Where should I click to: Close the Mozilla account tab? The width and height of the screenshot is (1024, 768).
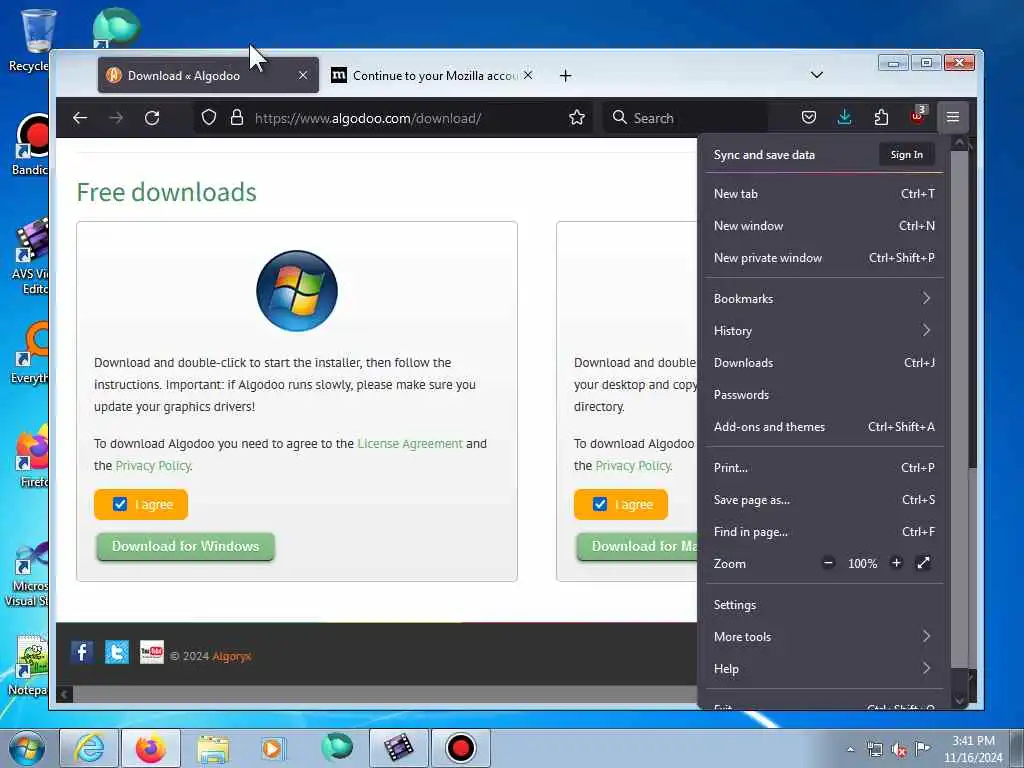[x=528, y=76]
